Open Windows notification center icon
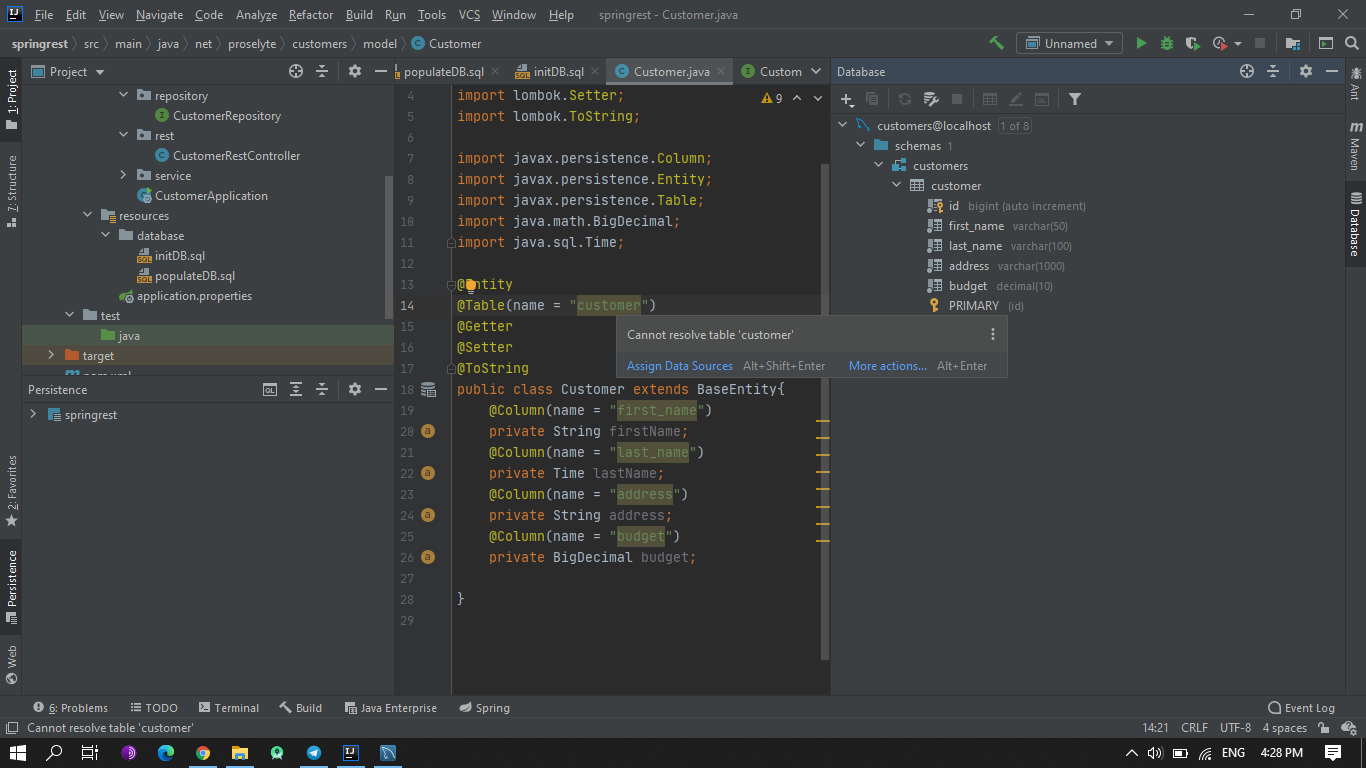 (x=1332, y=753)
